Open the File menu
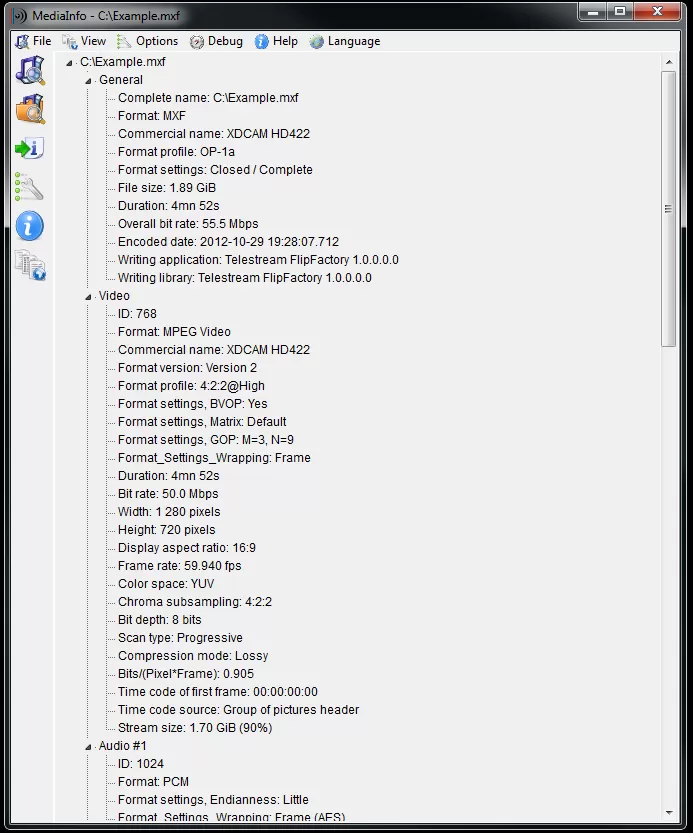The height and width of the screenshot is (833, 693). (x=33, y=41)
